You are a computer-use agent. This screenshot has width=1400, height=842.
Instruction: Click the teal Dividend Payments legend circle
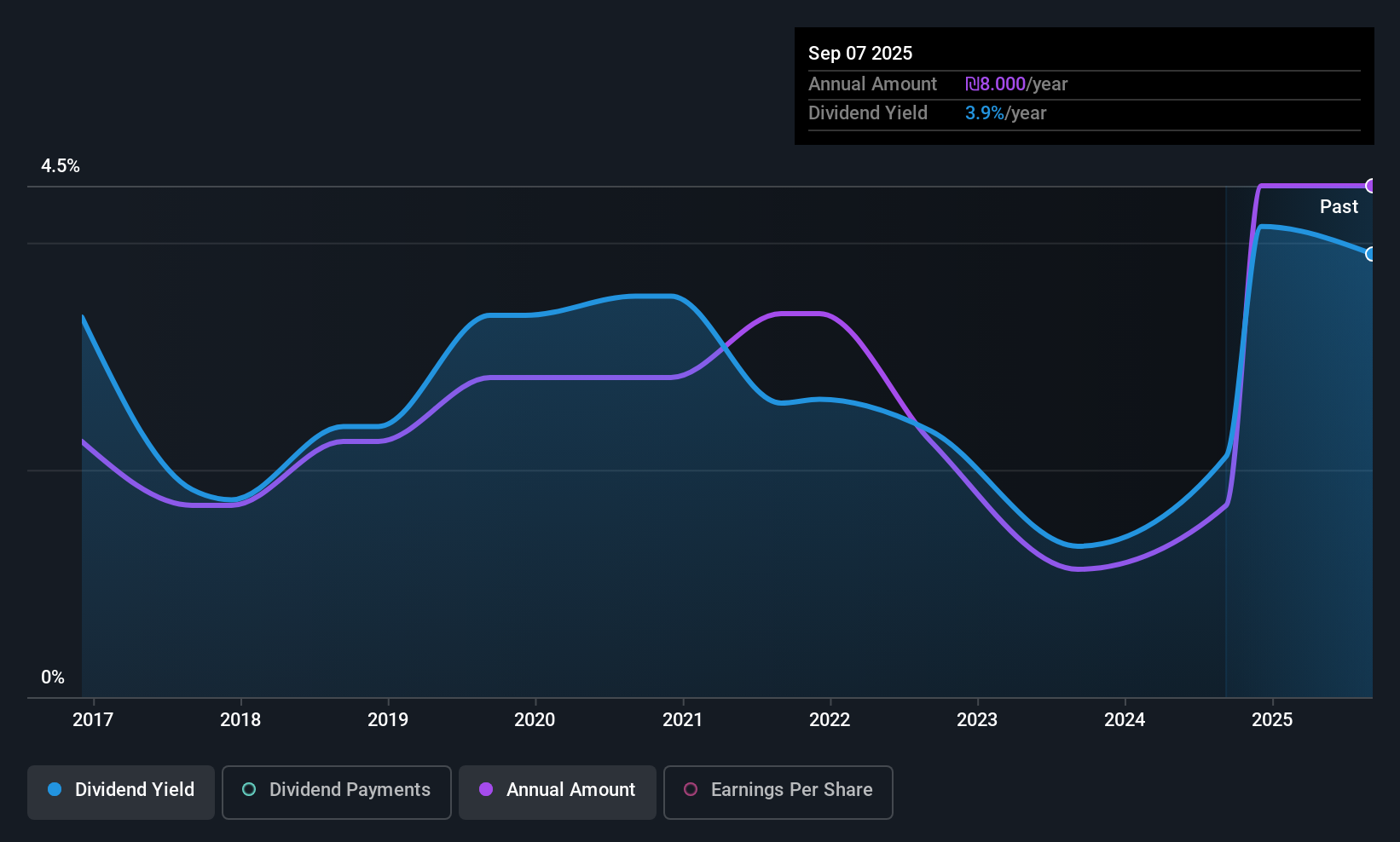(249, 789)
